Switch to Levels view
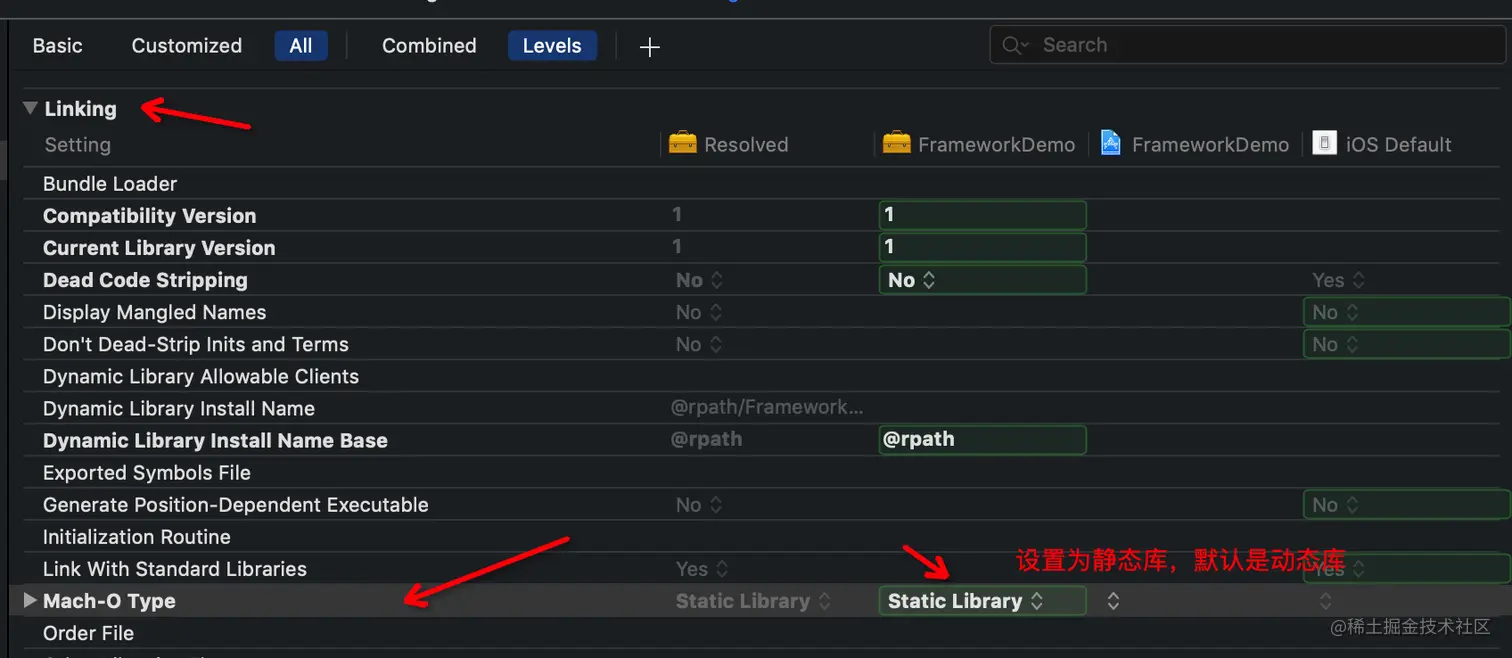 click(x=552, y=46)
